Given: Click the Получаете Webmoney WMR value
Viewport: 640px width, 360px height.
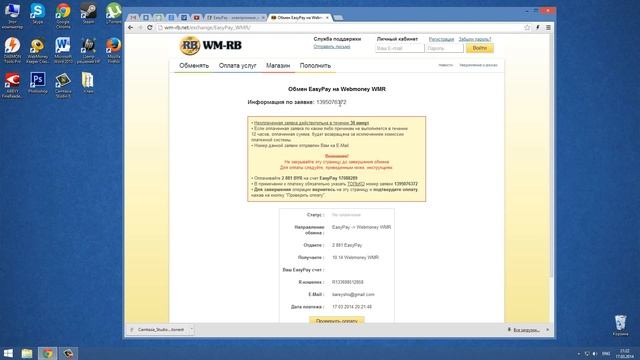Looking at the screenshot, I should pyautogui.click(x=356, y=258).
